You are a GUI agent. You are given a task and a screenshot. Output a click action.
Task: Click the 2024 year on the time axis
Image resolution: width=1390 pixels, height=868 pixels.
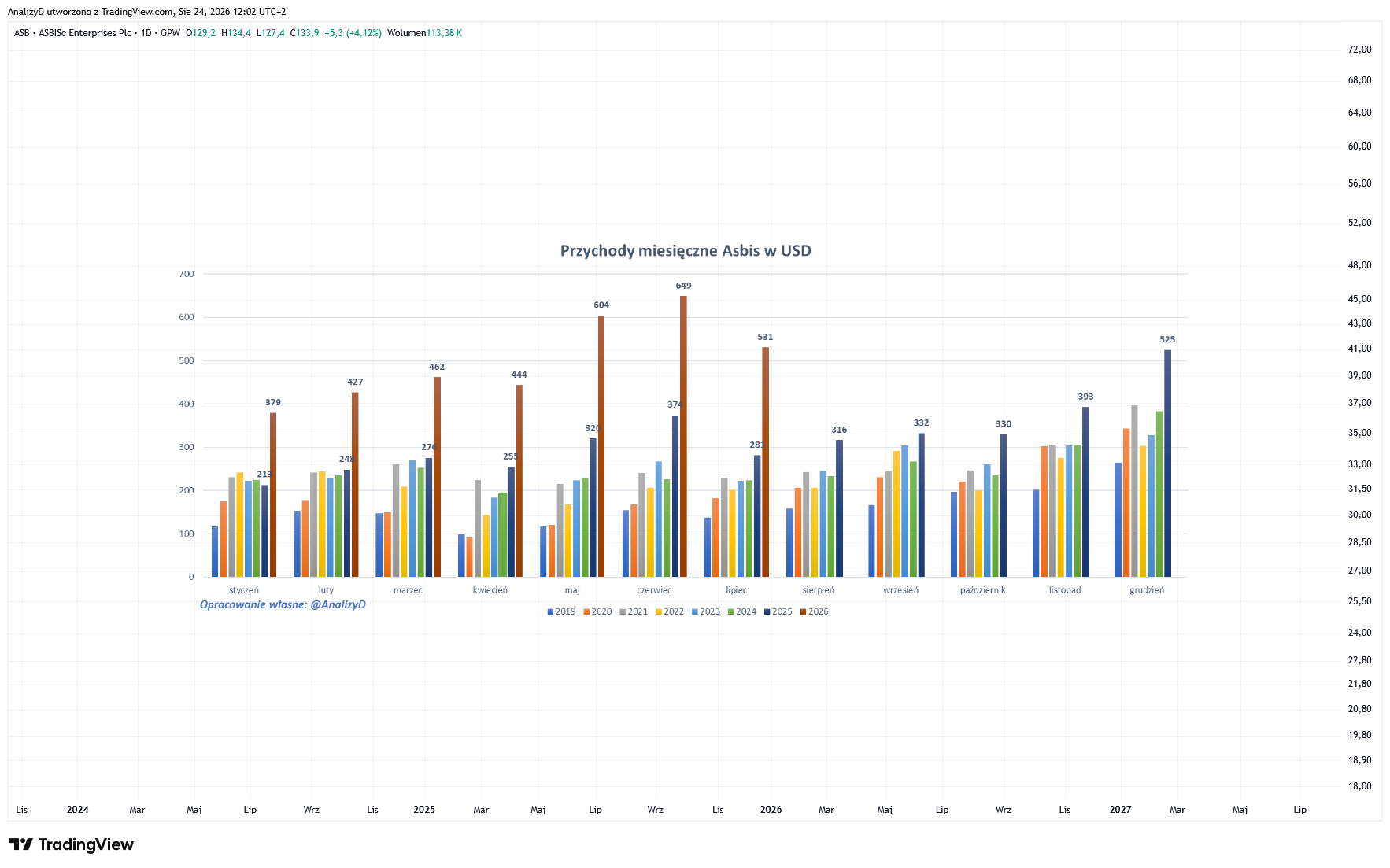click(x=78, y=809)
